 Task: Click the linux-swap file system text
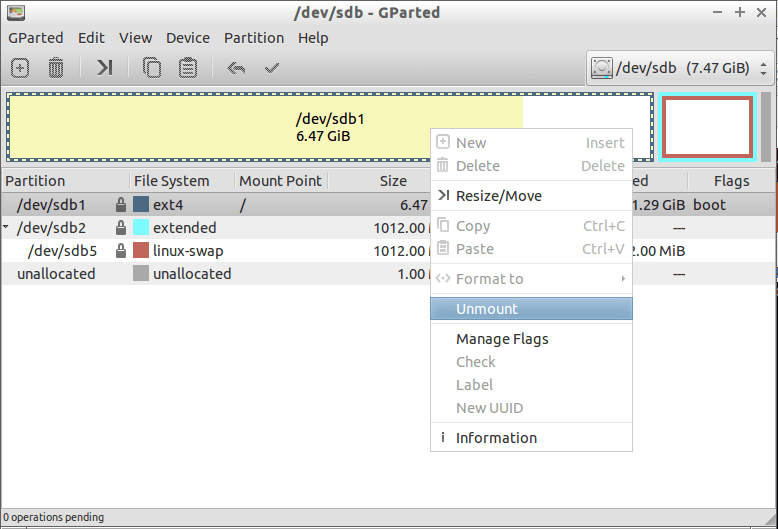pos(188,251)
